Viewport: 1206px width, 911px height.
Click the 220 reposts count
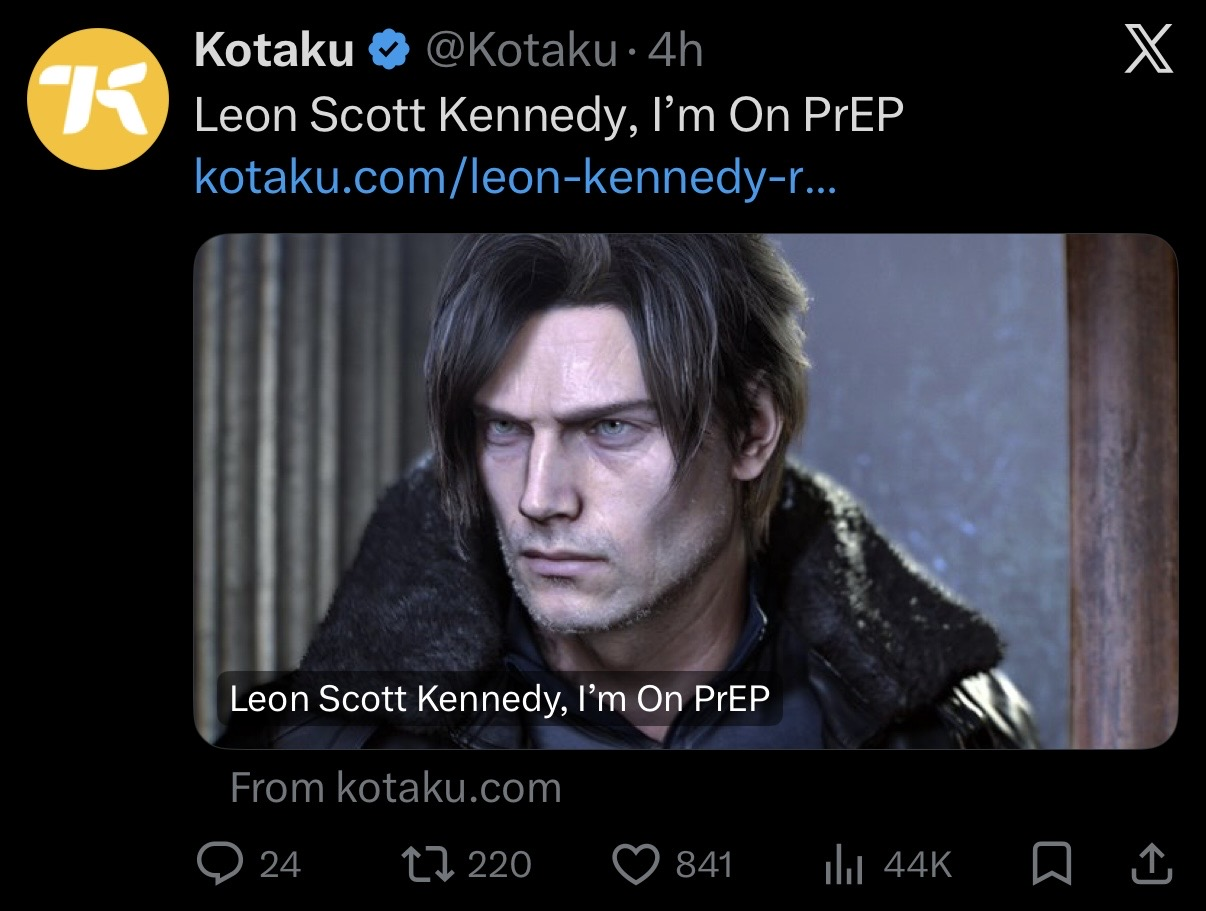pos(499,865)
